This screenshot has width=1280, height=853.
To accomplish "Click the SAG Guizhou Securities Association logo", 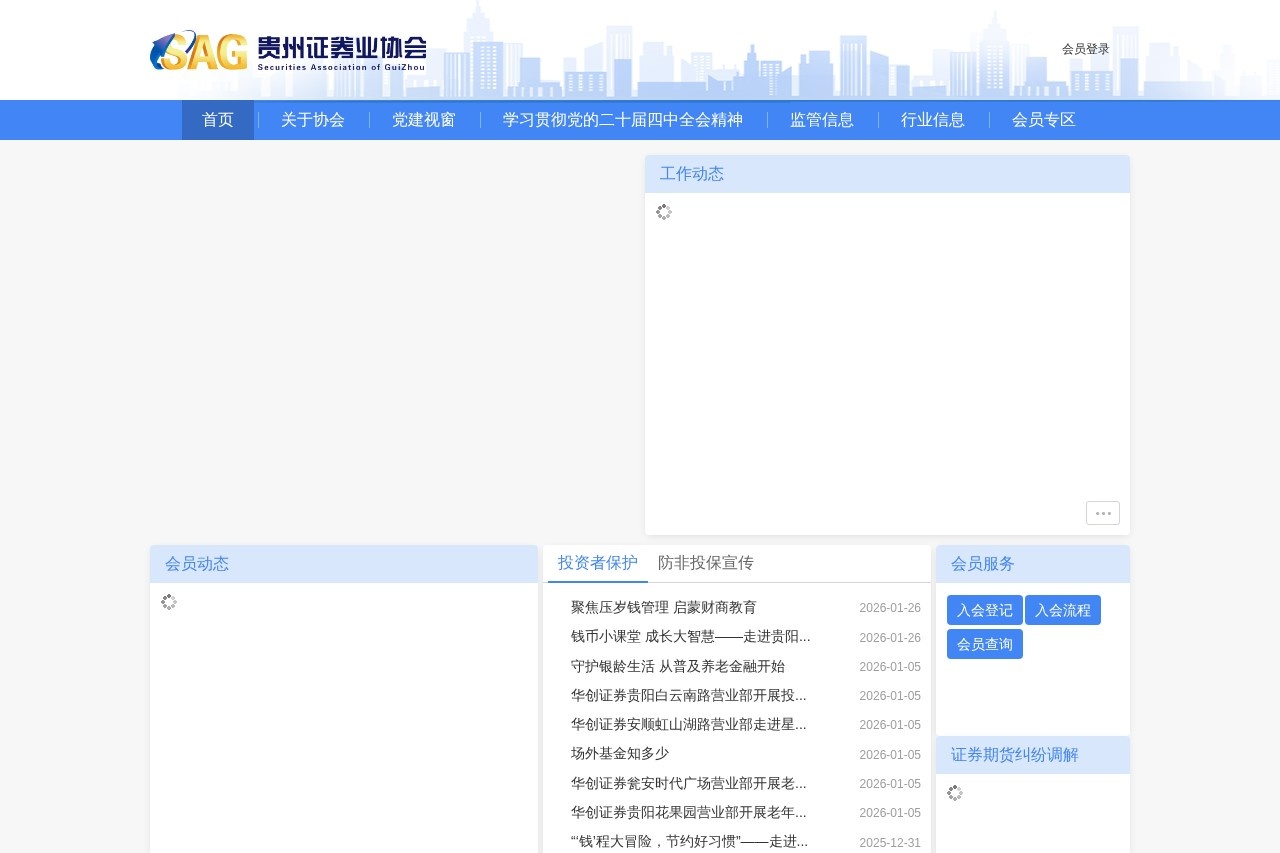I will coord(288,50).
